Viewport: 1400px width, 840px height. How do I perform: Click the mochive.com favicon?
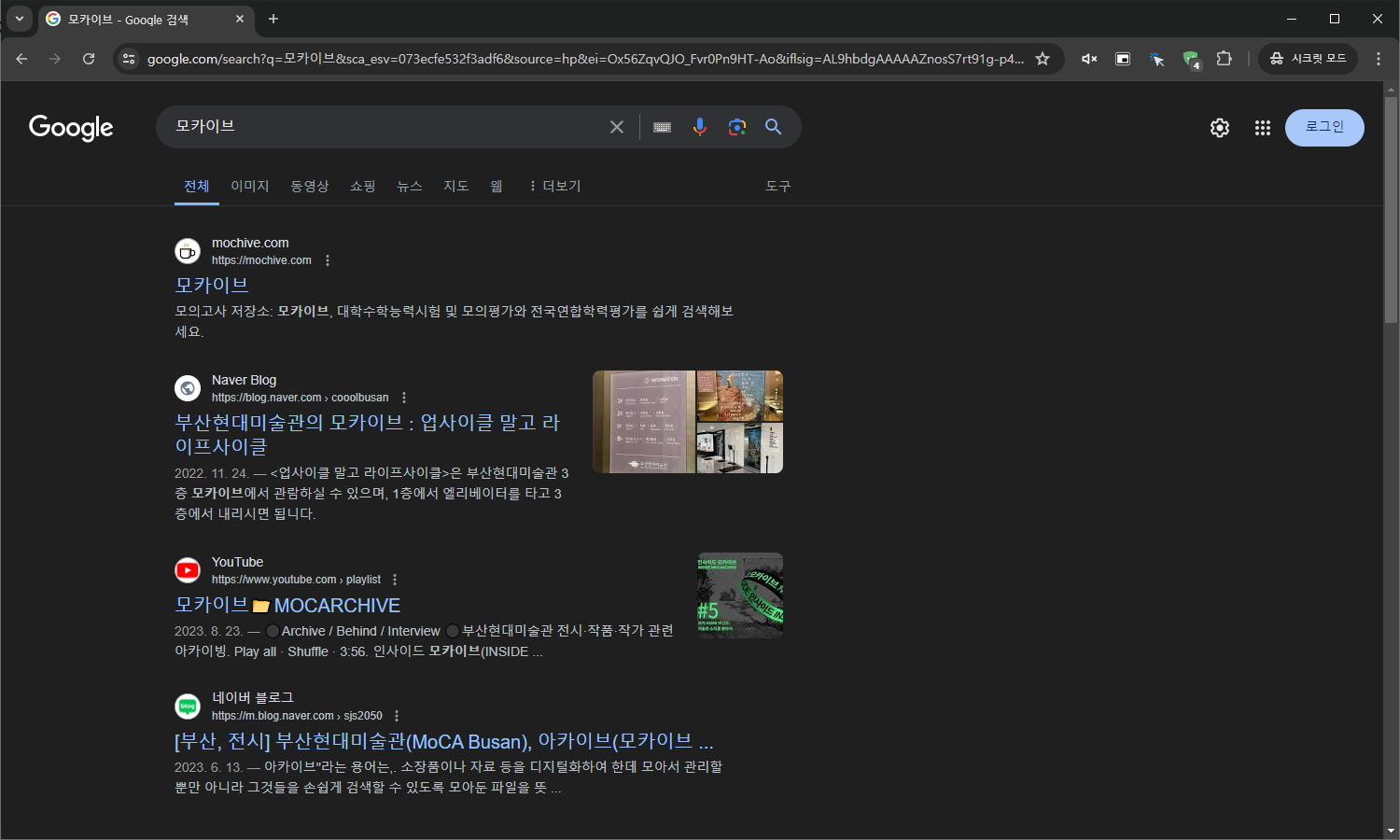[188, 251]
